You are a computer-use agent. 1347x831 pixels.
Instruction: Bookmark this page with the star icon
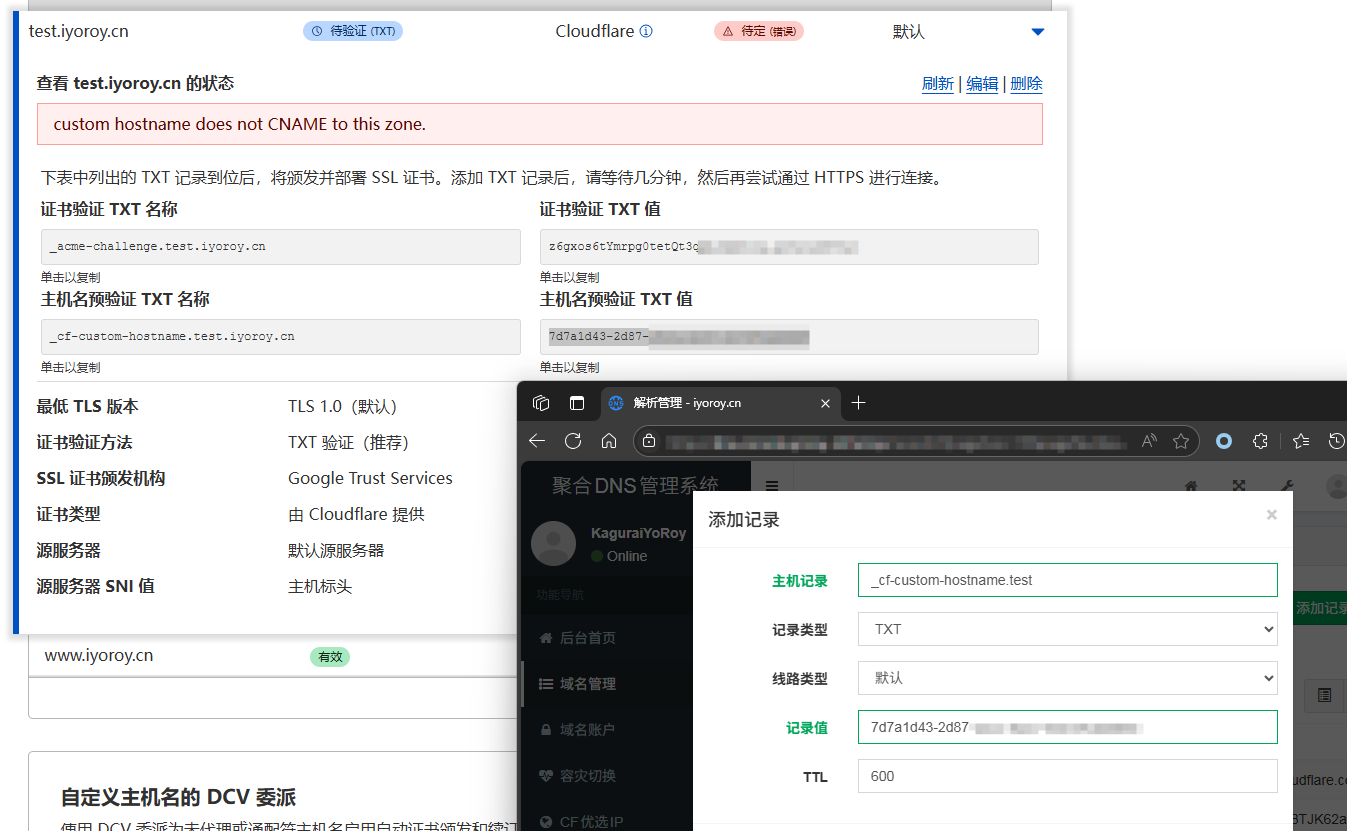1181,441
